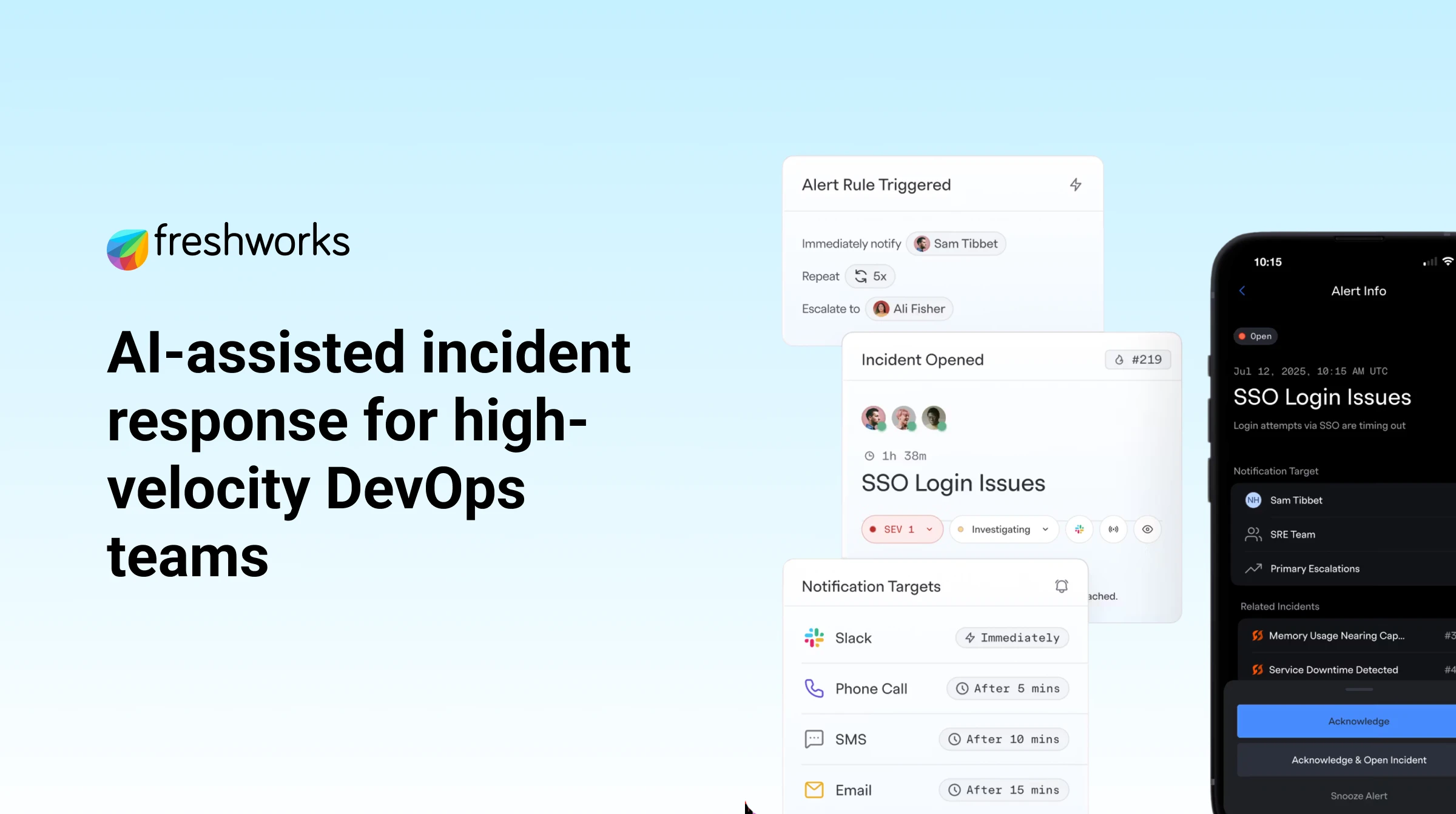The height and width of the screenshot is (814, 1456).
Task: Open the After 15 mins timing chip
Action: click(x=1004, y=790)
